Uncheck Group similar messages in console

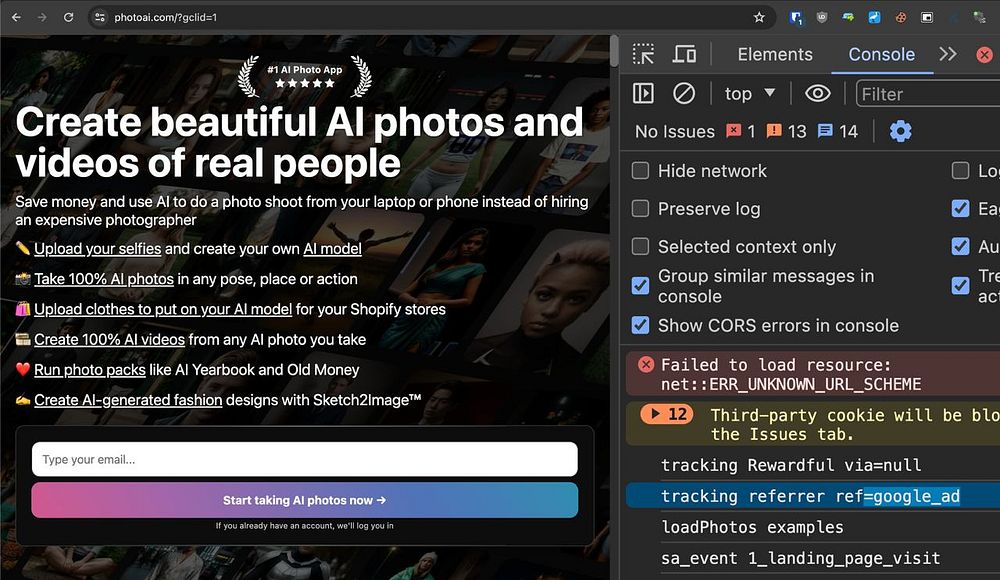[640, 286]
